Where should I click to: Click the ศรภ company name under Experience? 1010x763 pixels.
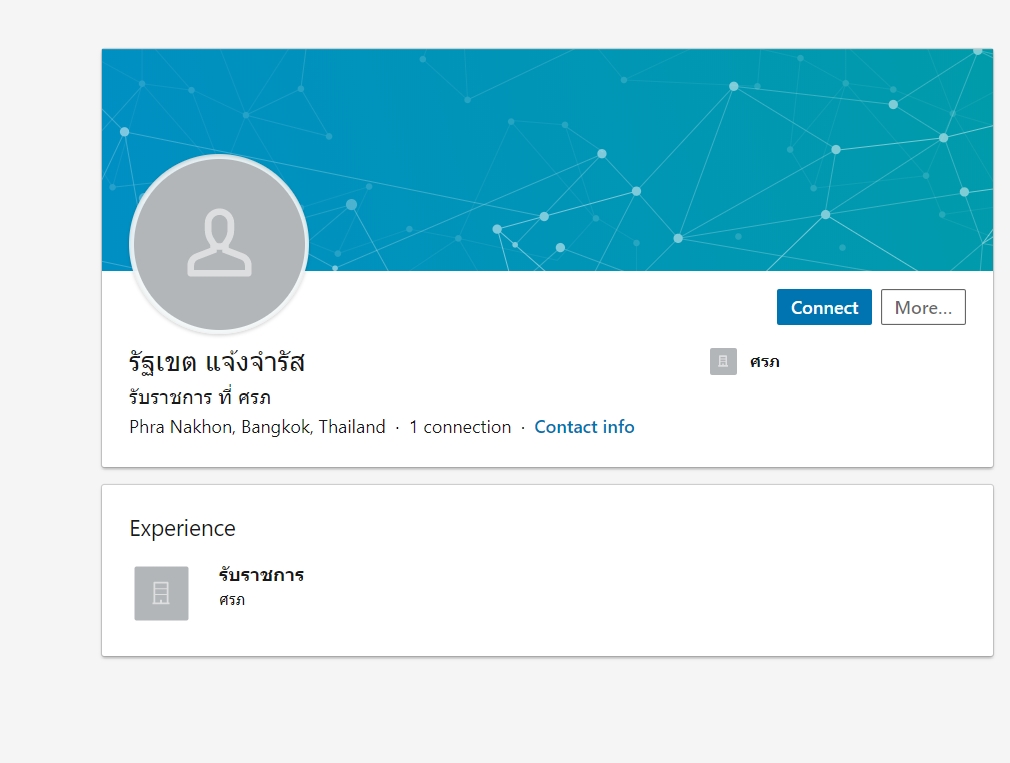[x=232, y=600]
